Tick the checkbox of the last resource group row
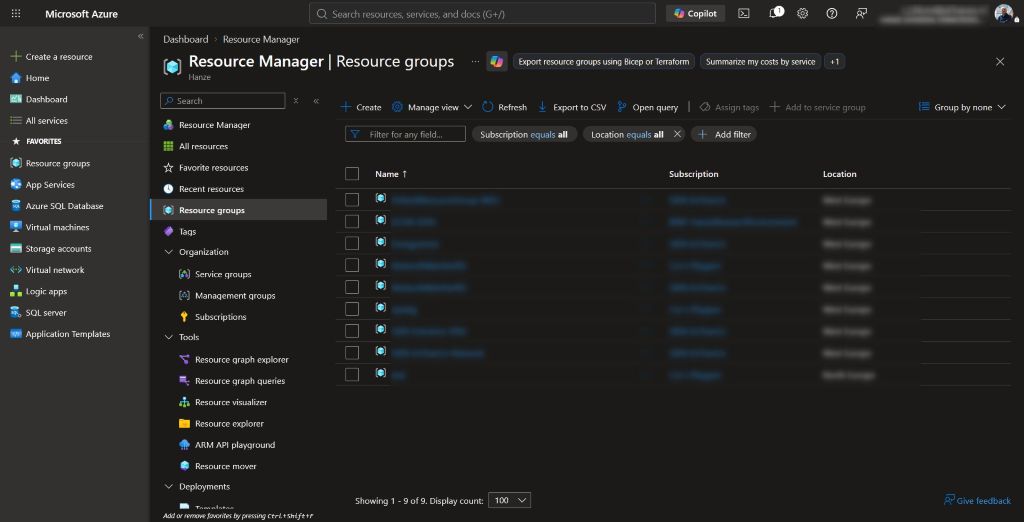Screen dimensions: 1024x522 click(x=352, y=374)
